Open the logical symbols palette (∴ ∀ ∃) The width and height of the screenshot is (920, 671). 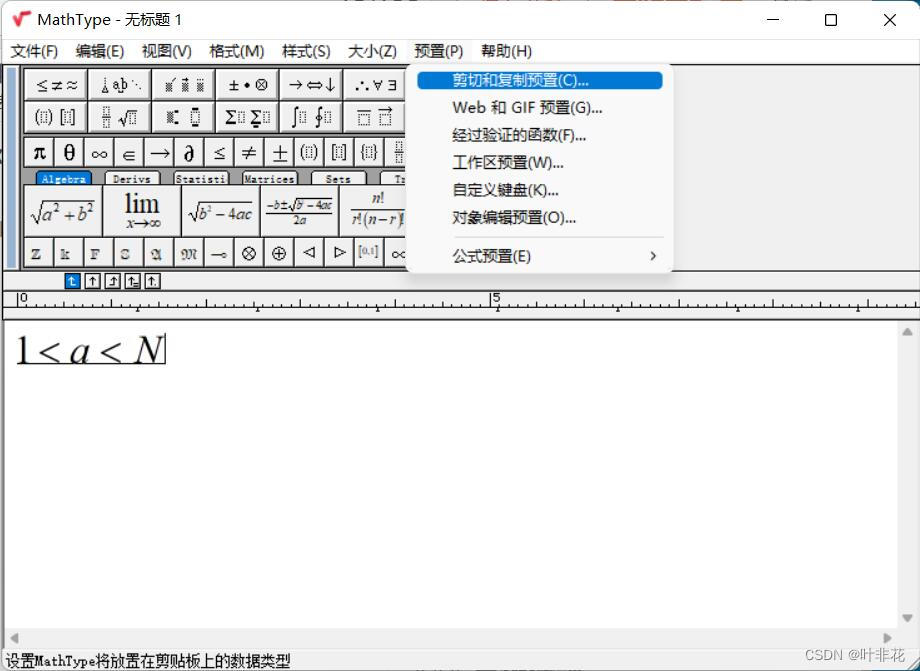tap(374, 85)
